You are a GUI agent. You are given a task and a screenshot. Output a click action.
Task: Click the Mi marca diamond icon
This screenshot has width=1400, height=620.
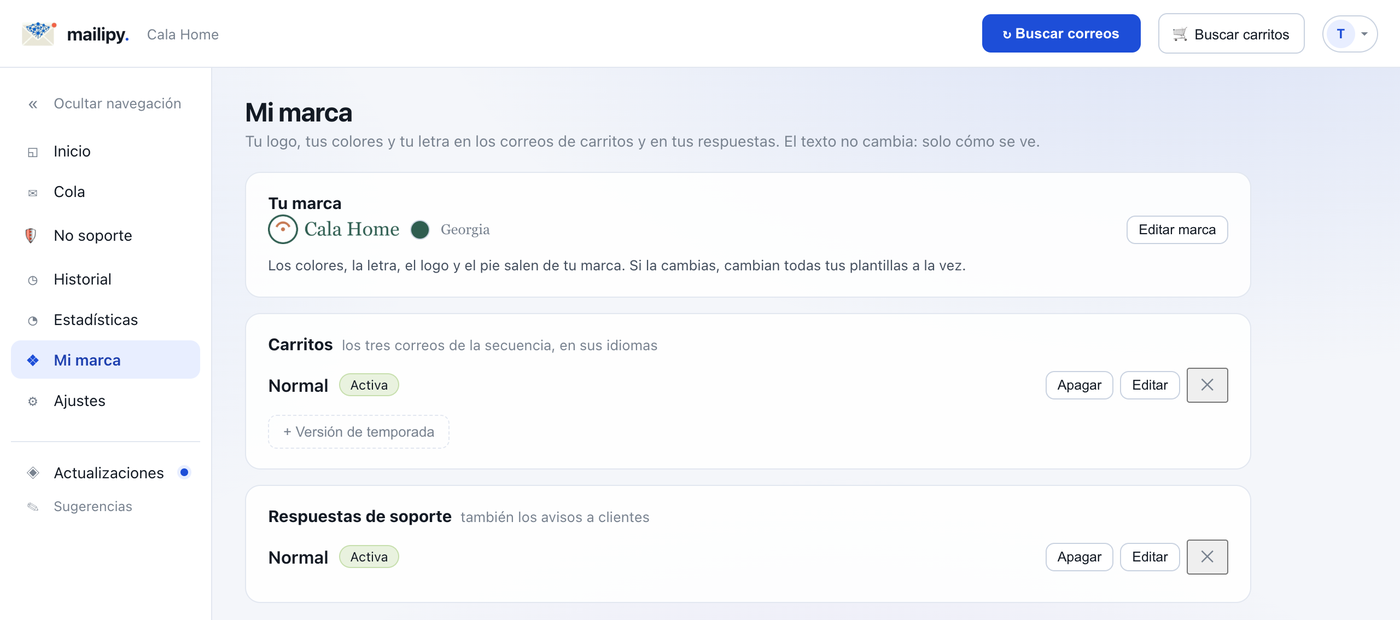coord(33,361)
